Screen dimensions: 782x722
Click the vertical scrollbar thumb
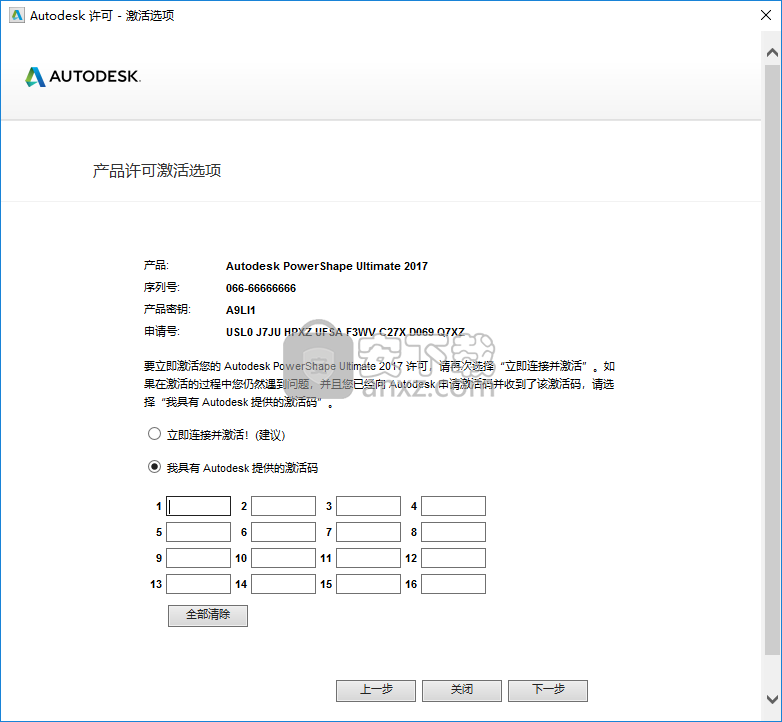(772, 359)
